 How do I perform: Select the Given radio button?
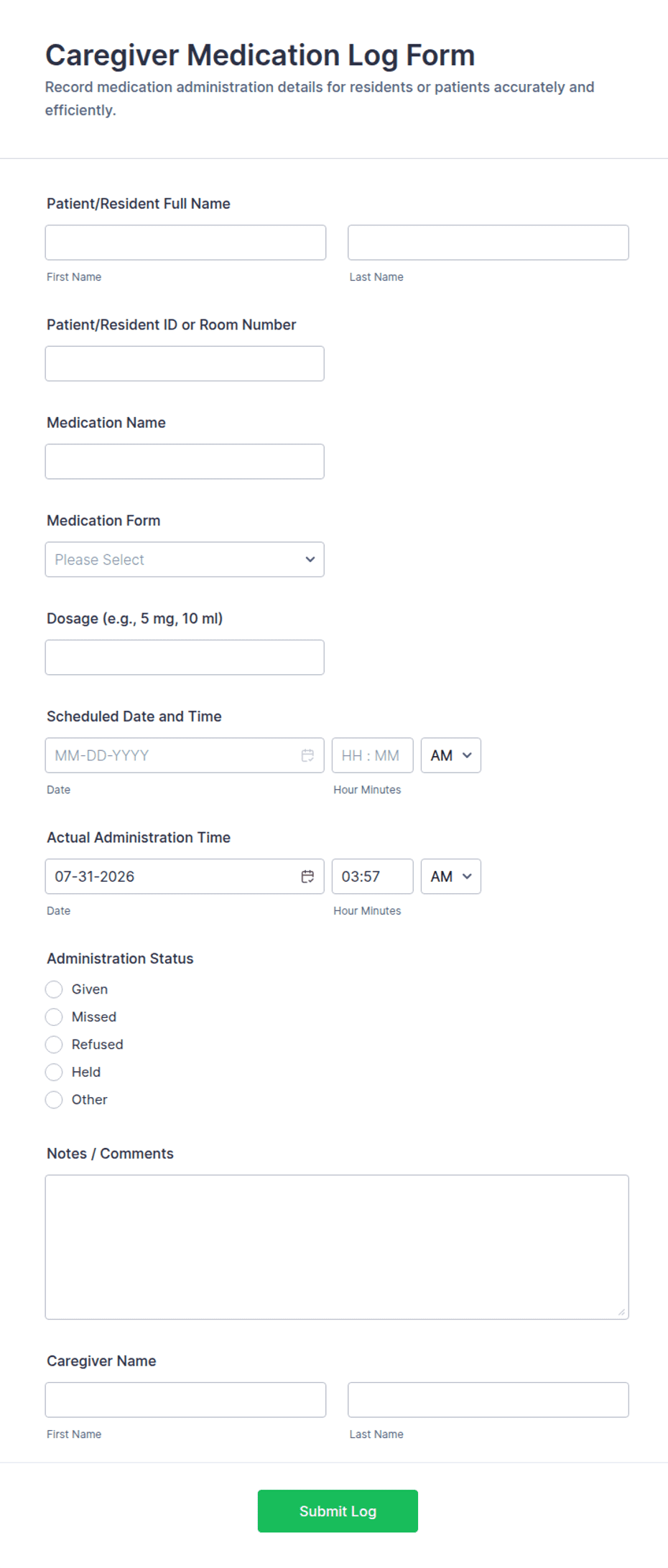pyautogui.click(x=54, y=989)
